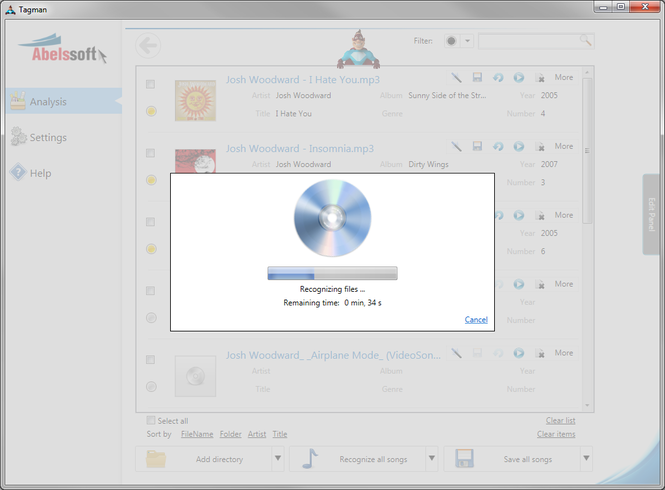Screen dimensions: 665x490
Task: Tick the checkbox for Insomnia.mp3
Action: (151, 153)
